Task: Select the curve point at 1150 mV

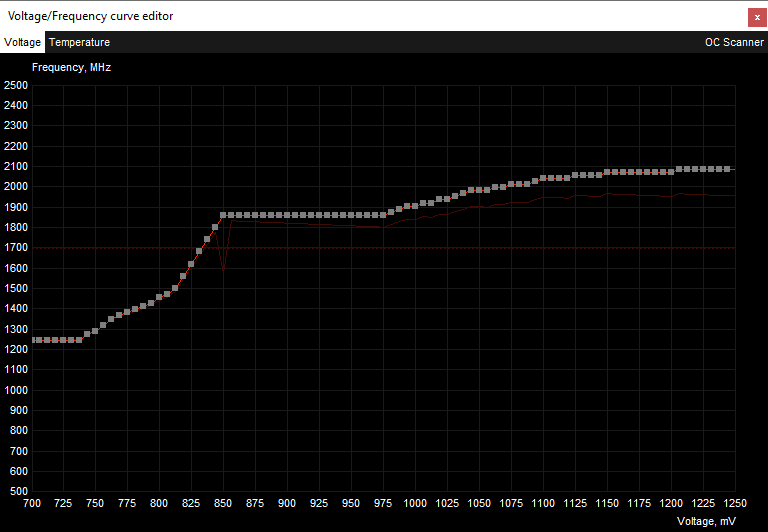Action: (607, 172)
